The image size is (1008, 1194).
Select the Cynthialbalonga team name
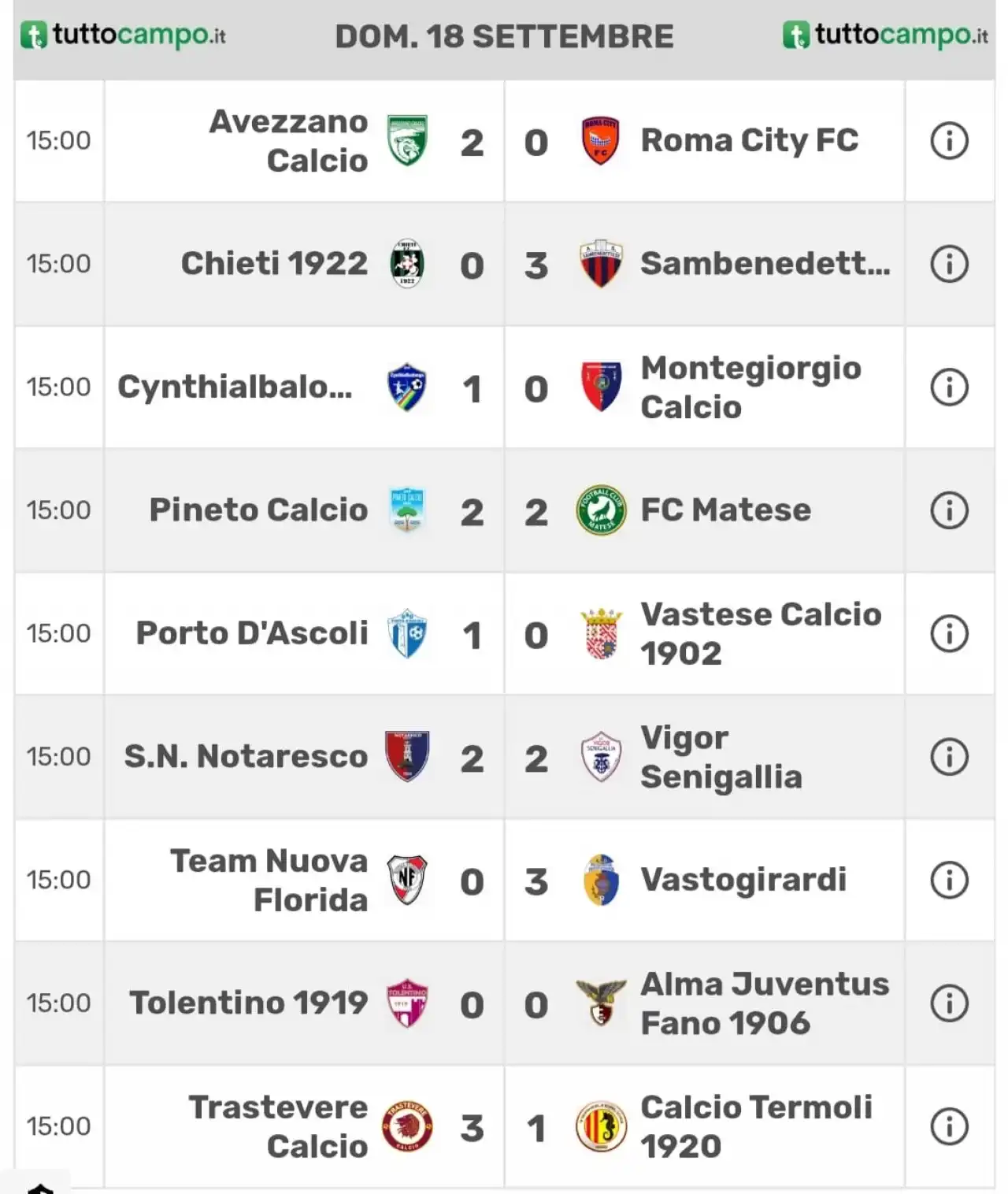[x=235, y=387]
